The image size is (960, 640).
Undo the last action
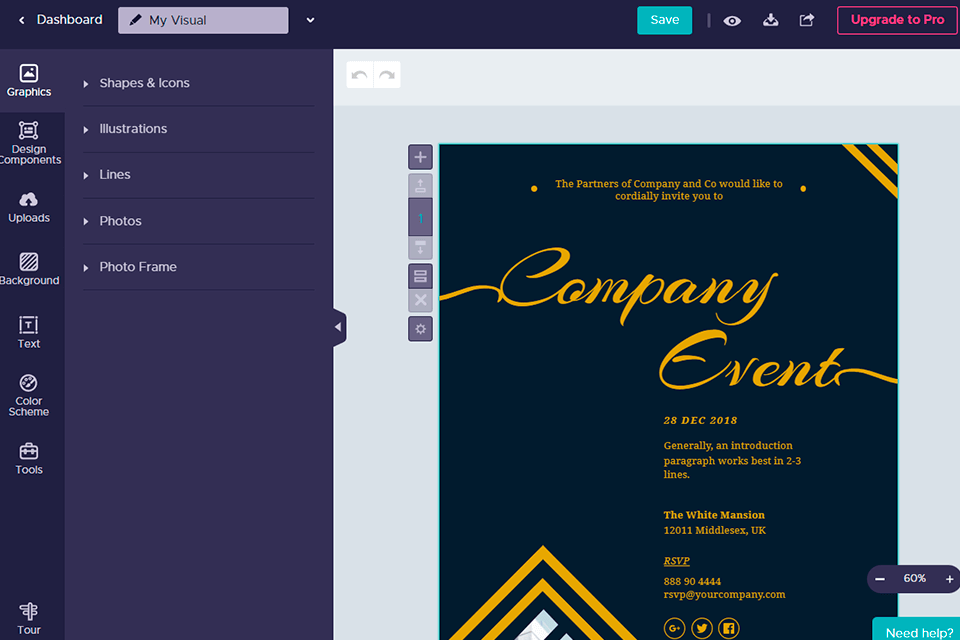pos(360,75)
